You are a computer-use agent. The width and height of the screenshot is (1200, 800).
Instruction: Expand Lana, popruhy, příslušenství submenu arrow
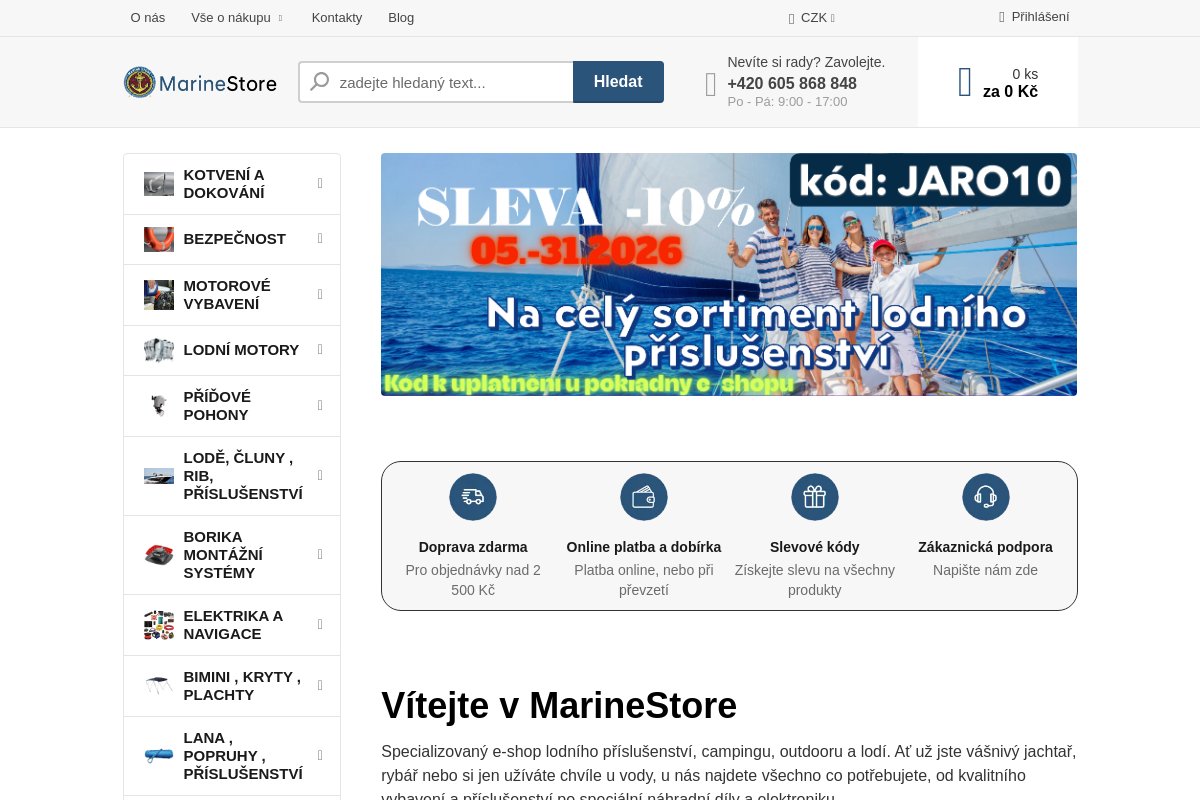coord(320,755)
